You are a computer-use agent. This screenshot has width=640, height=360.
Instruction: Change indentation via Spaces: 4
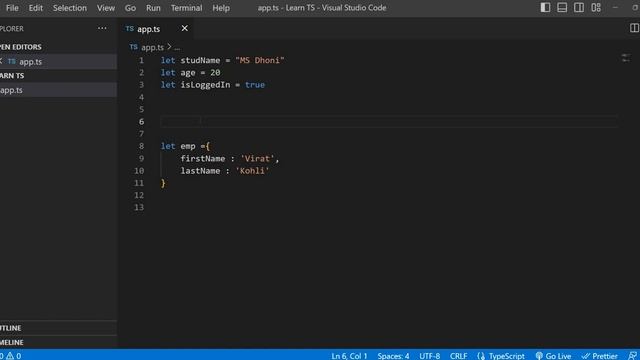pyautogui.click(x=393, y=356)
